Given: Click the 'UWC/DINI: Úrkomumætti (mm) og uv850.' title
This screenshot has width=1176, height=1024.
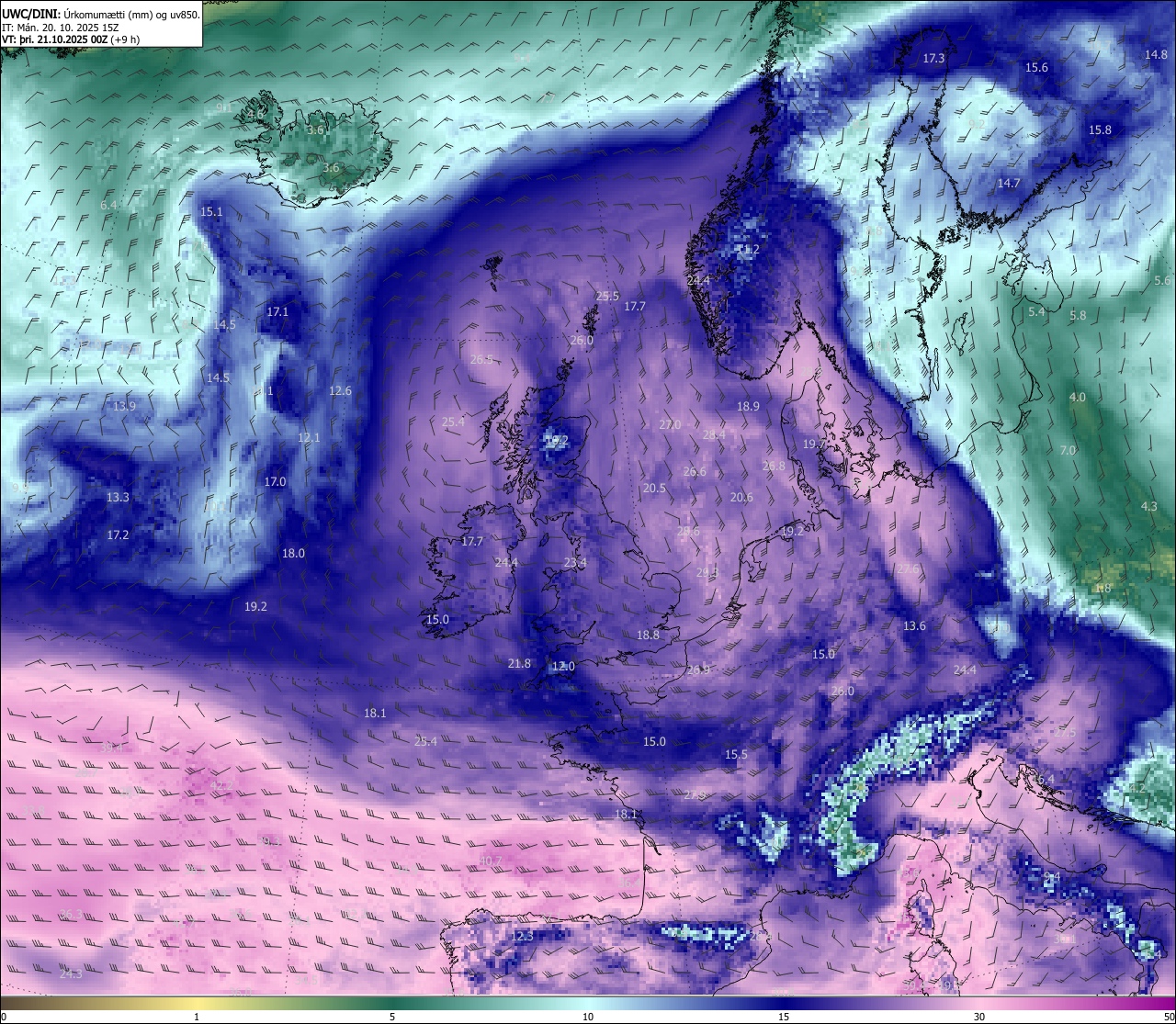Looking at the screenshot, I should [100, 13].
